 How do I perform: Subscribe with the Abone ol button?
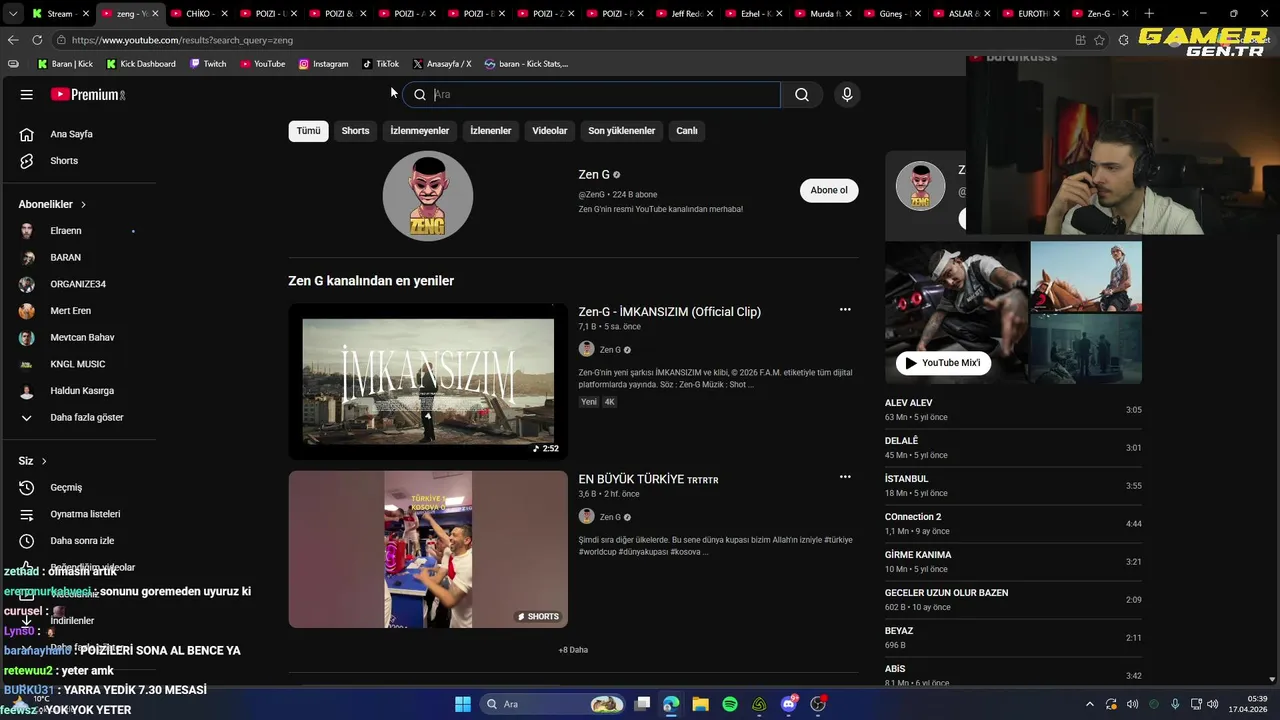[x=829, y=190]
